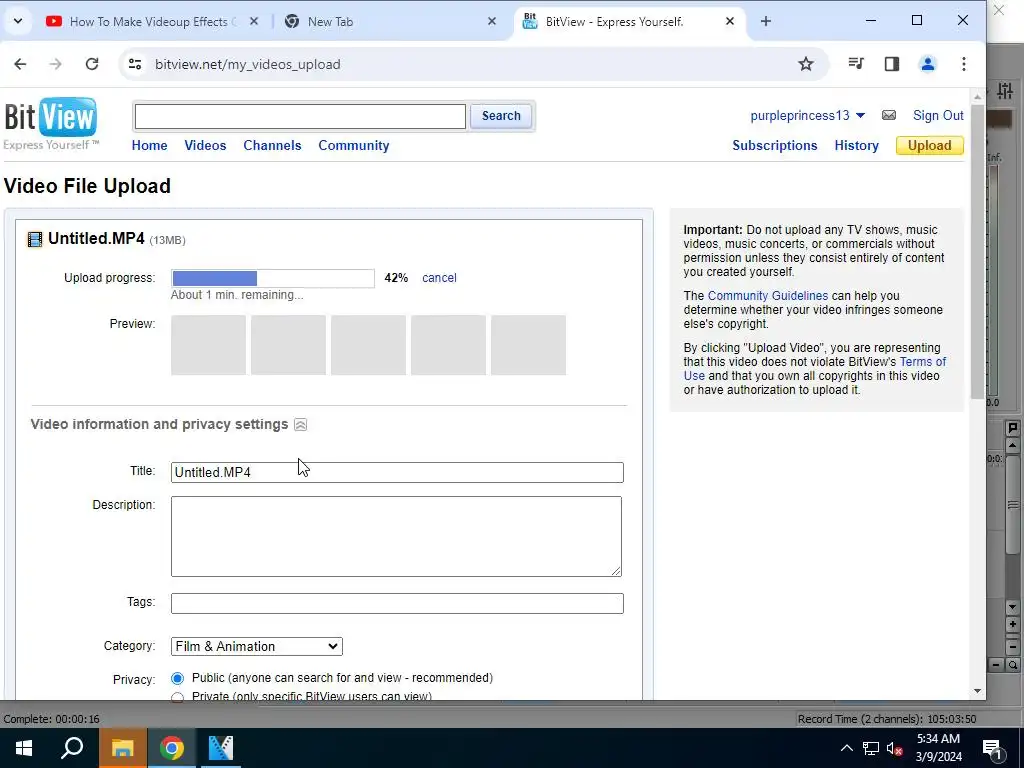The image size is (1024, 768).
Task: Click in the Title field
Action: point(397,472)
